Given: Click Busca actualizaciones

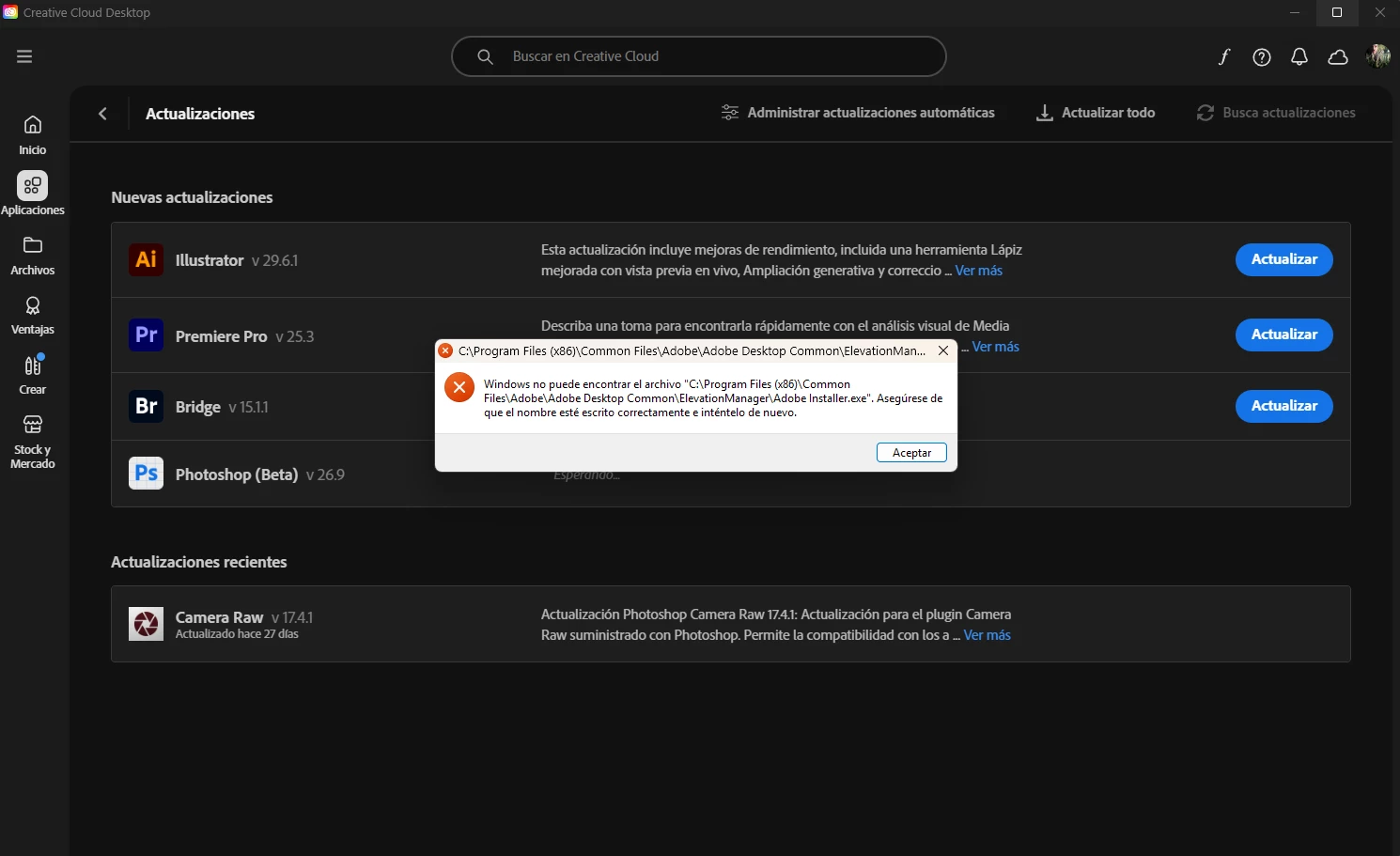Looking at the screenshot, I should [x=1276, y=113].
